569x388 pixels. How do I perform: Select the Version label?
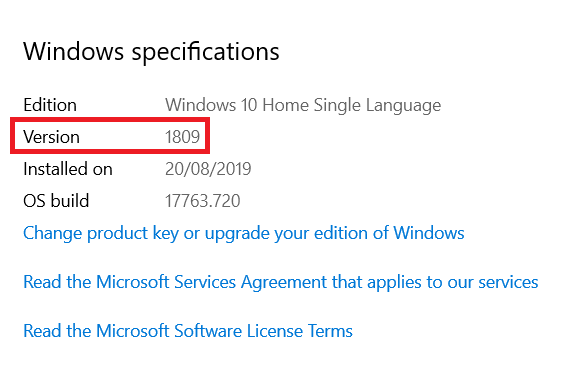51,137
